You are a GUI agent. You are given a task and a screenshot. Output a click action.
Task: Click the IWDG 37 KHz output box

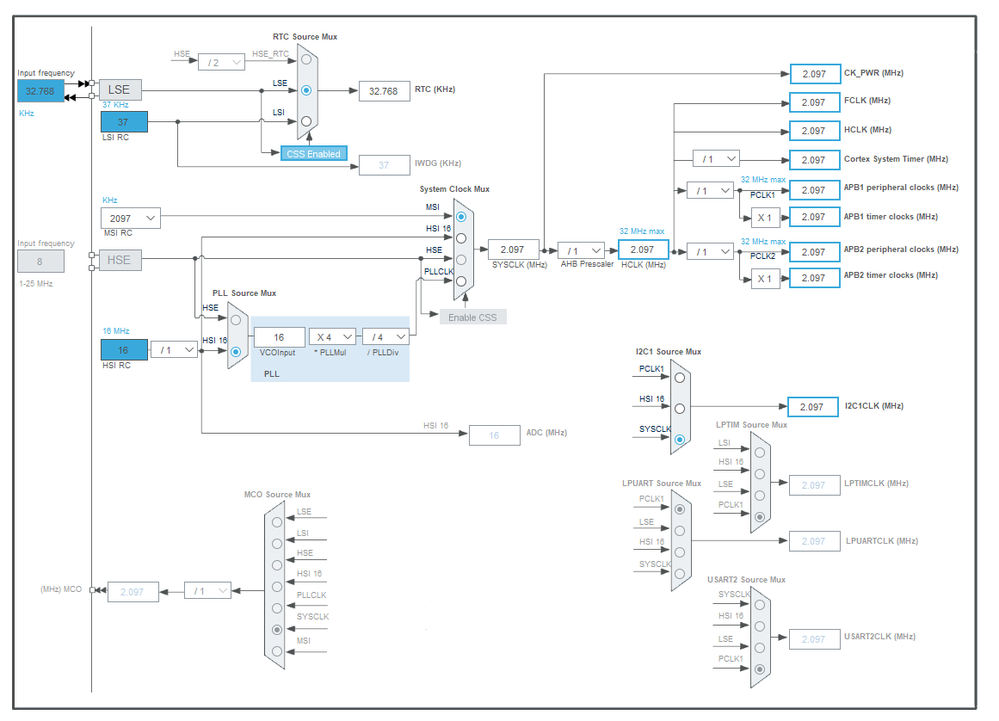click(x=384, y=165)
